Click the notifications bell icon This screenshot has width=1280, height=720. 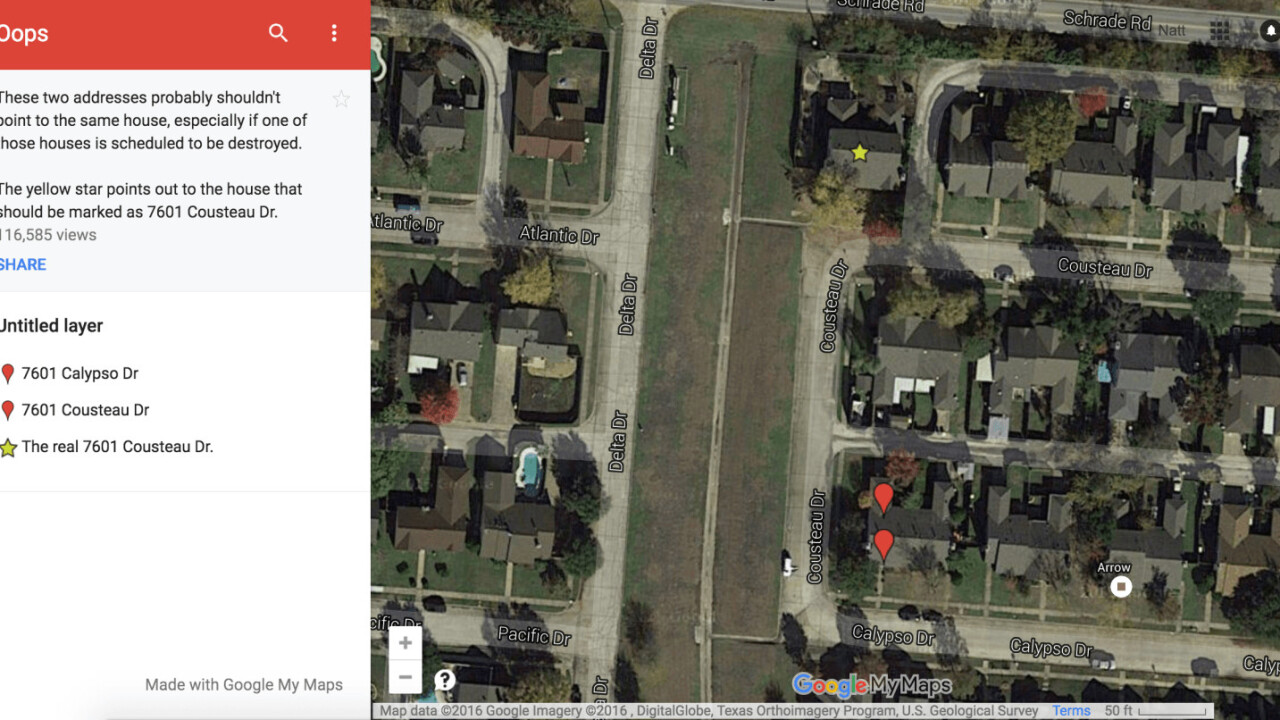coord(1269,31)
